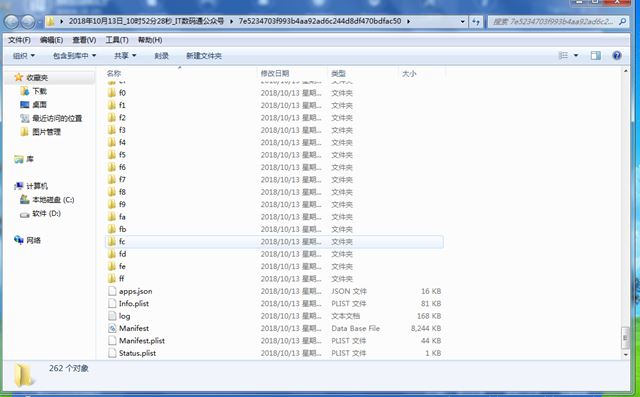Select 桌面 in the navigation pane
The width and height of the screenshot is (640, 397).
(40, 104)
